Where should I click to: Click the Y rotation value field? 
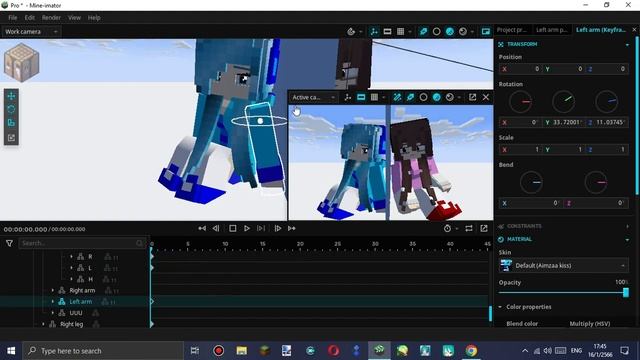pyautogui.click(x=563, y=122)
